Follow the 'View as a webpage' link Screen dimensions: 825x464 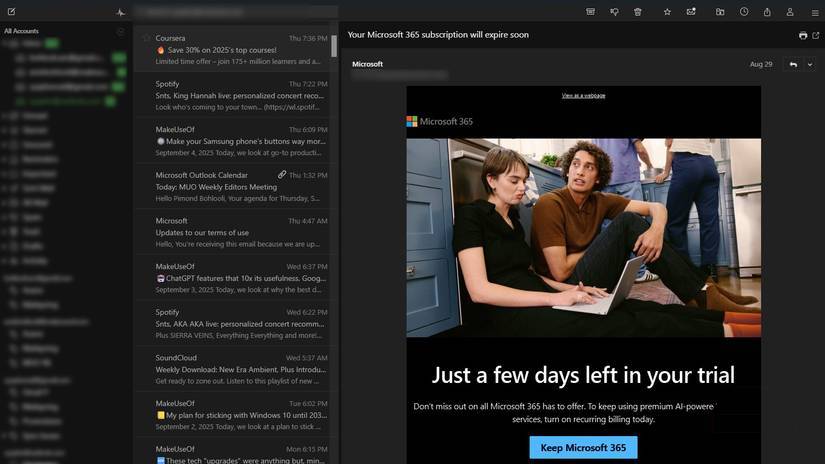pyautogui.click(x=583, y=96)
